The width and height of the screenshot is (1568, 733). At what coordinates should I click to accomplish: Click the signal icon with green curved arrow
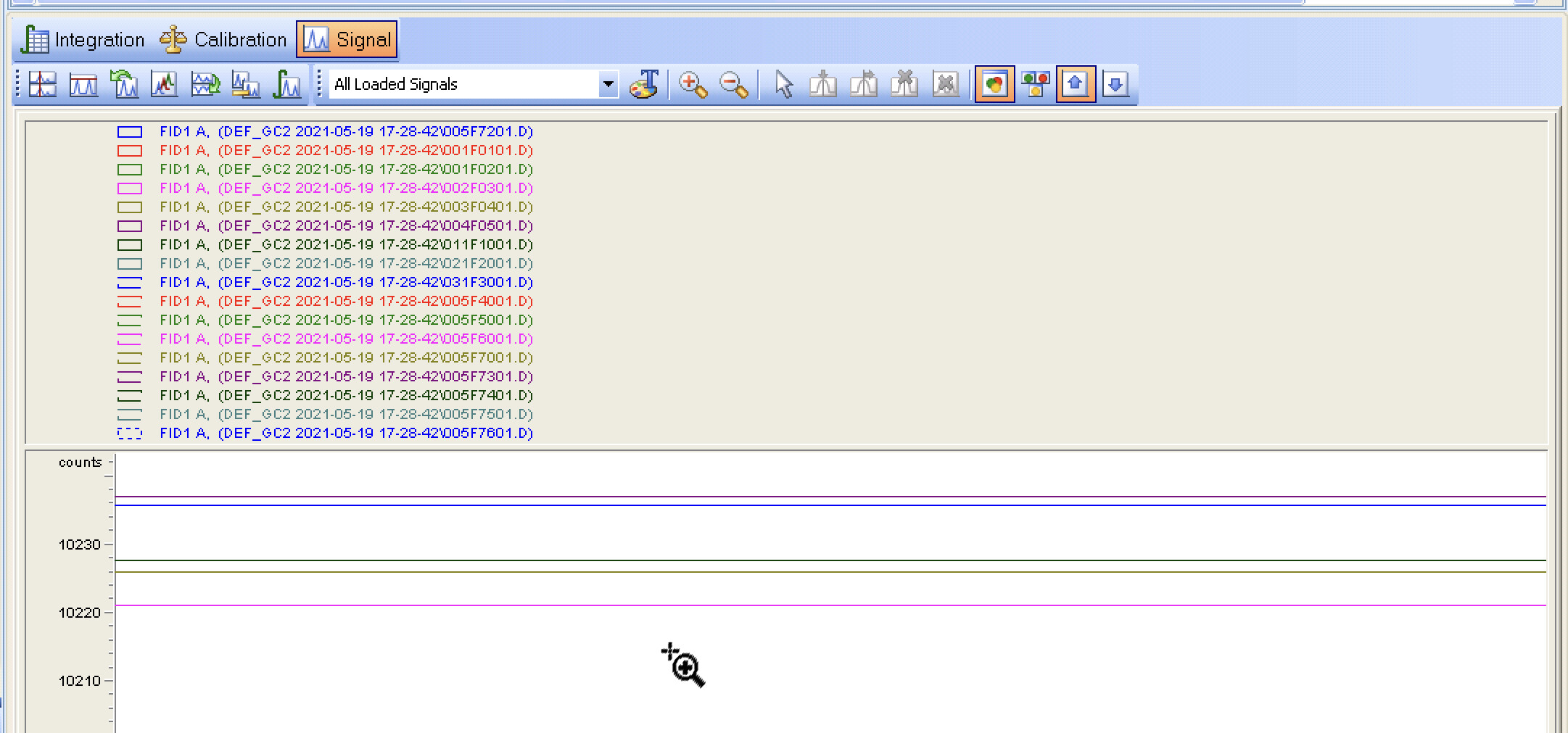coord(124,84)
